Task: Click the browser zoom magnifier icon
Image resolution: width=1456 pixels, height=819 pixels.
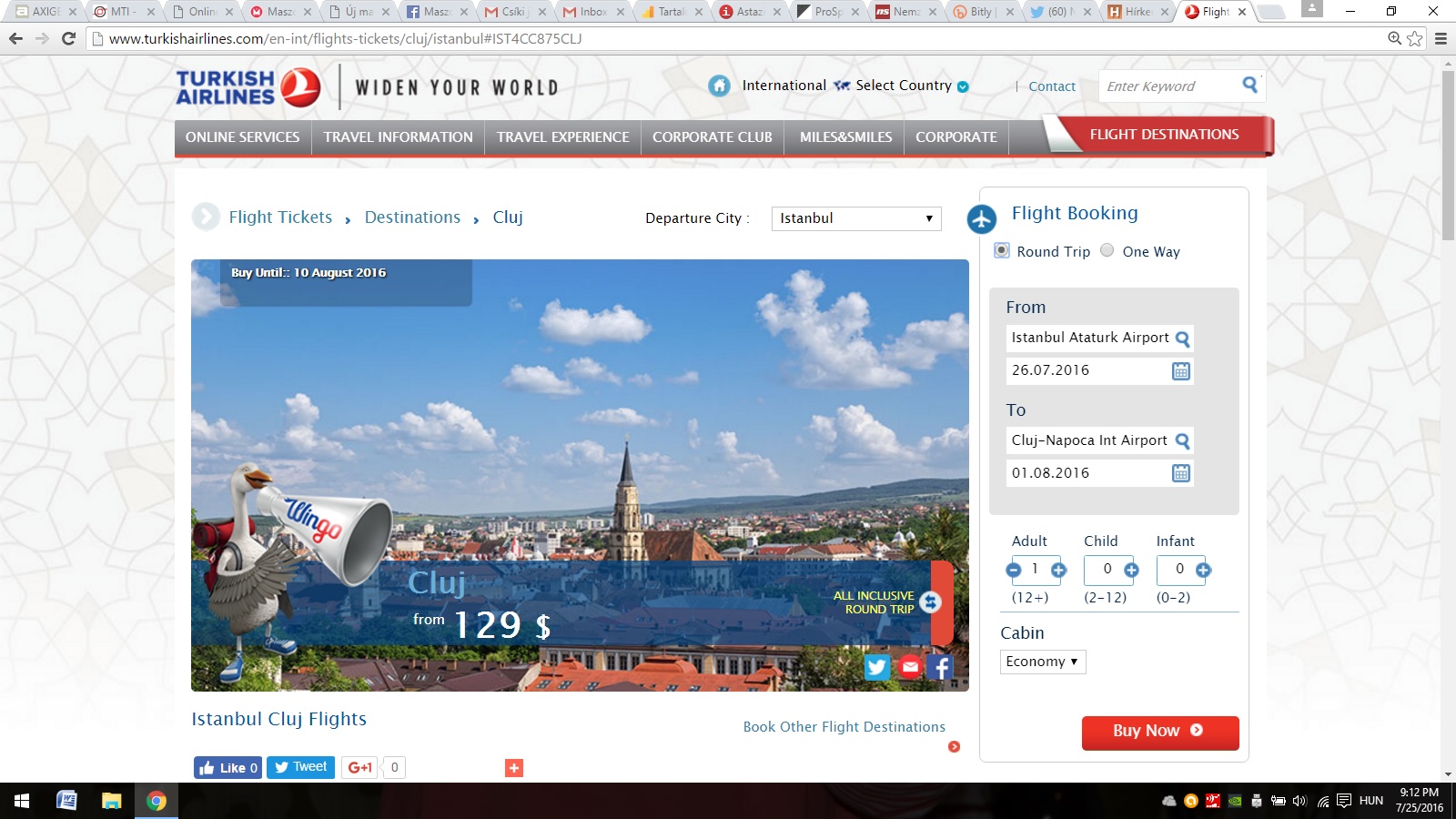Action: (1394, 38)
